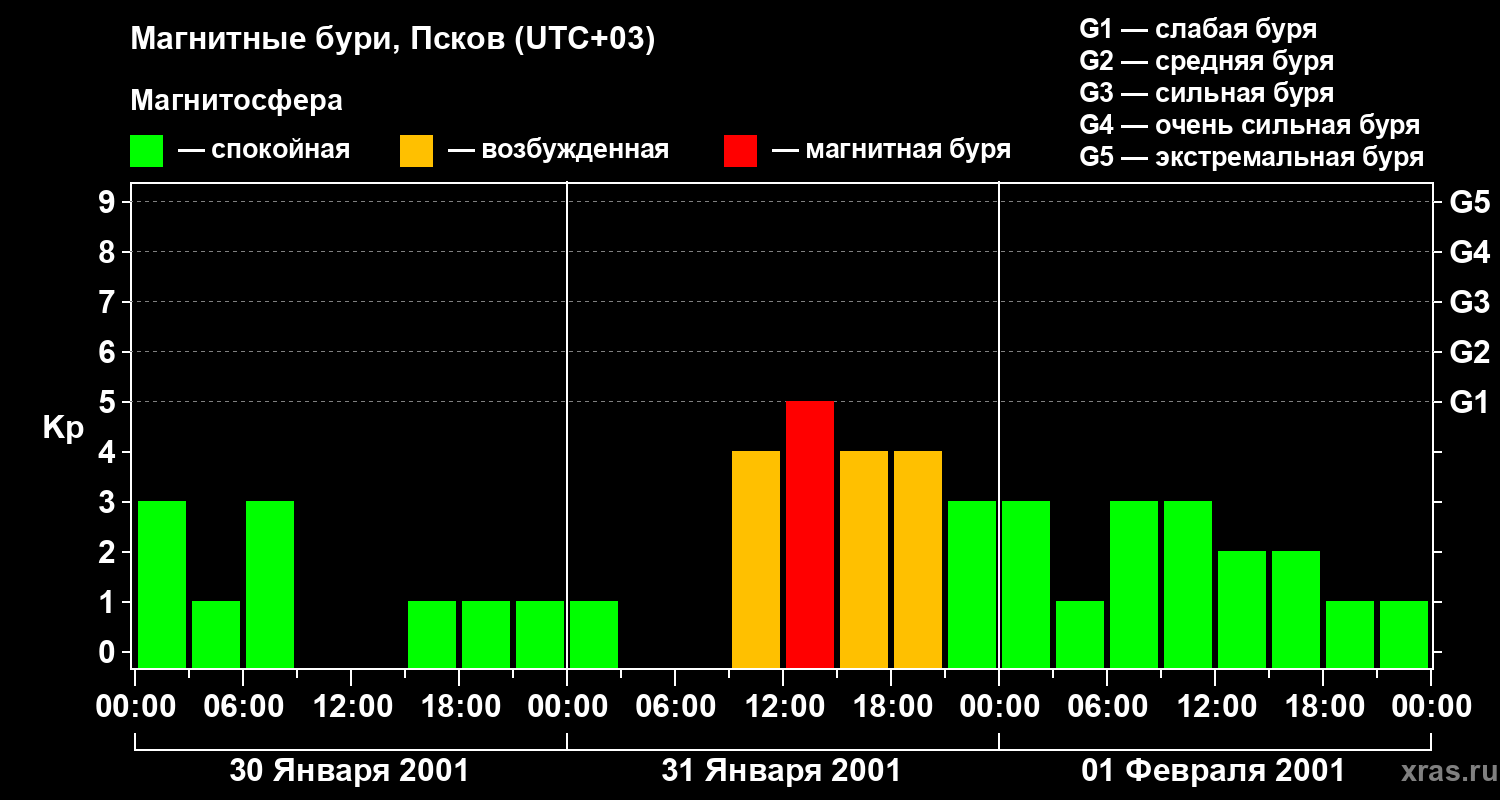Click the '18:00' time label of 31 January
1500x800 pixels.
891,707
